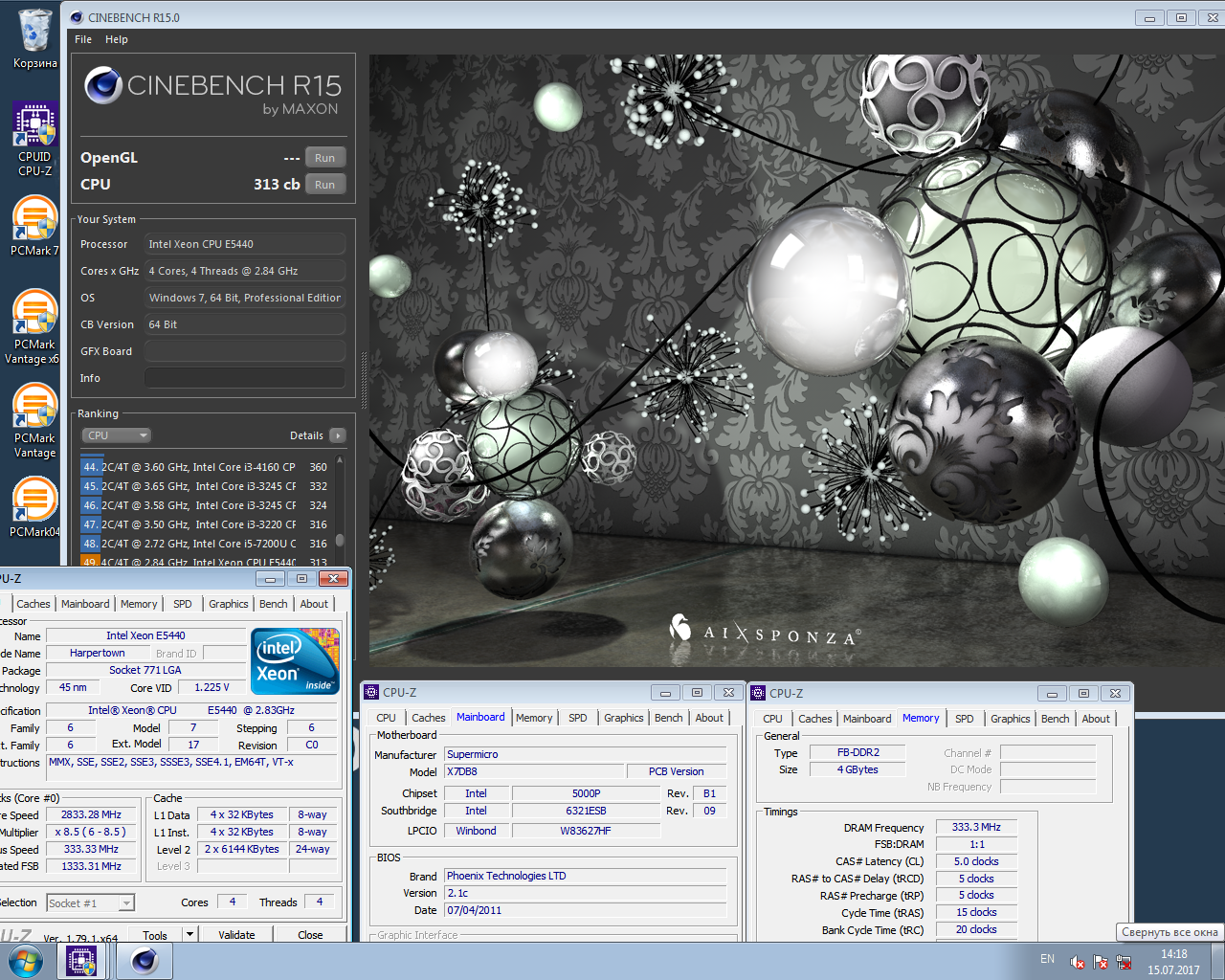This screenshot has height=980, width=1225.
Task: Click the Intel Xeon inside logo
Action: [295, 660]
